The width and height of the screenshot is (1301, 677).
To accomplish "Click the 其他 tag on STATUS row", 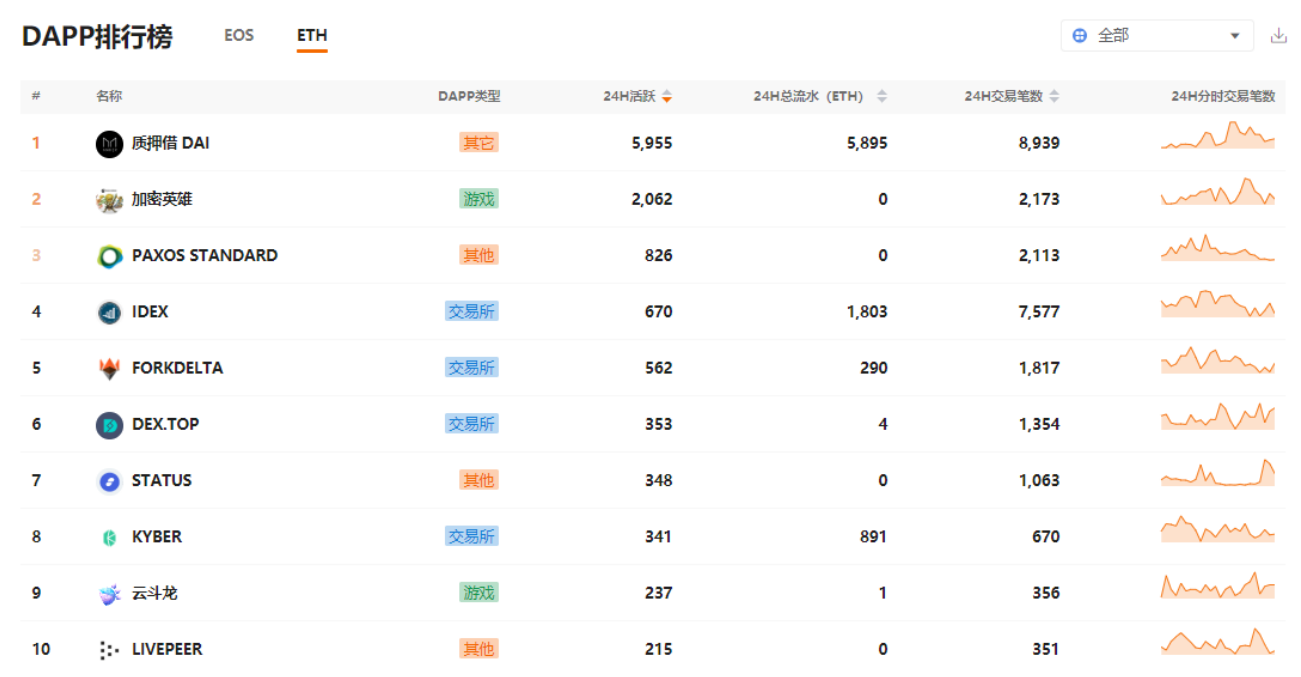I will [x=478, y=480].
